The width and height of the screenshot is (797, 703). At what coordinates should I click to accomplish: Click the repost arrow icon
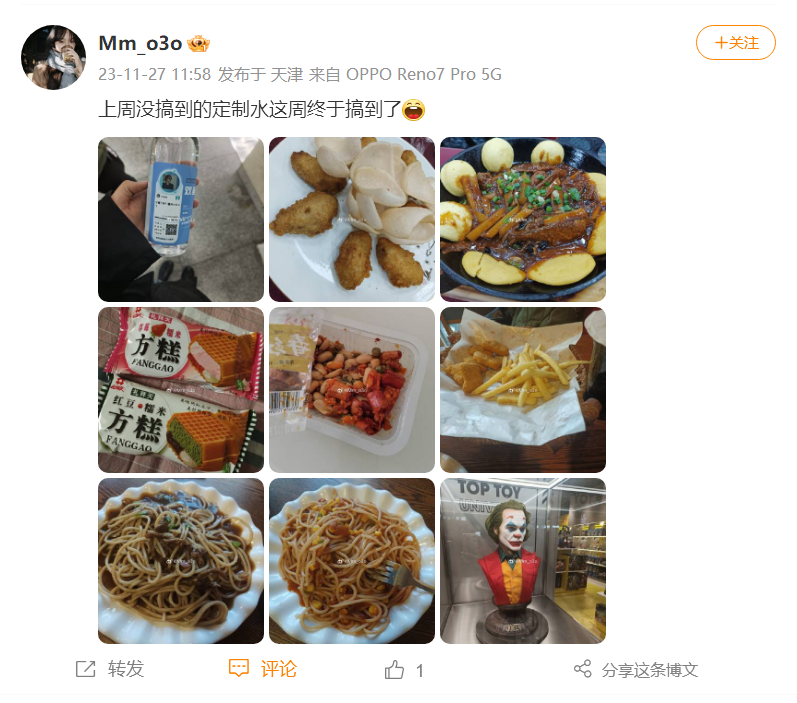click(85, 669)
